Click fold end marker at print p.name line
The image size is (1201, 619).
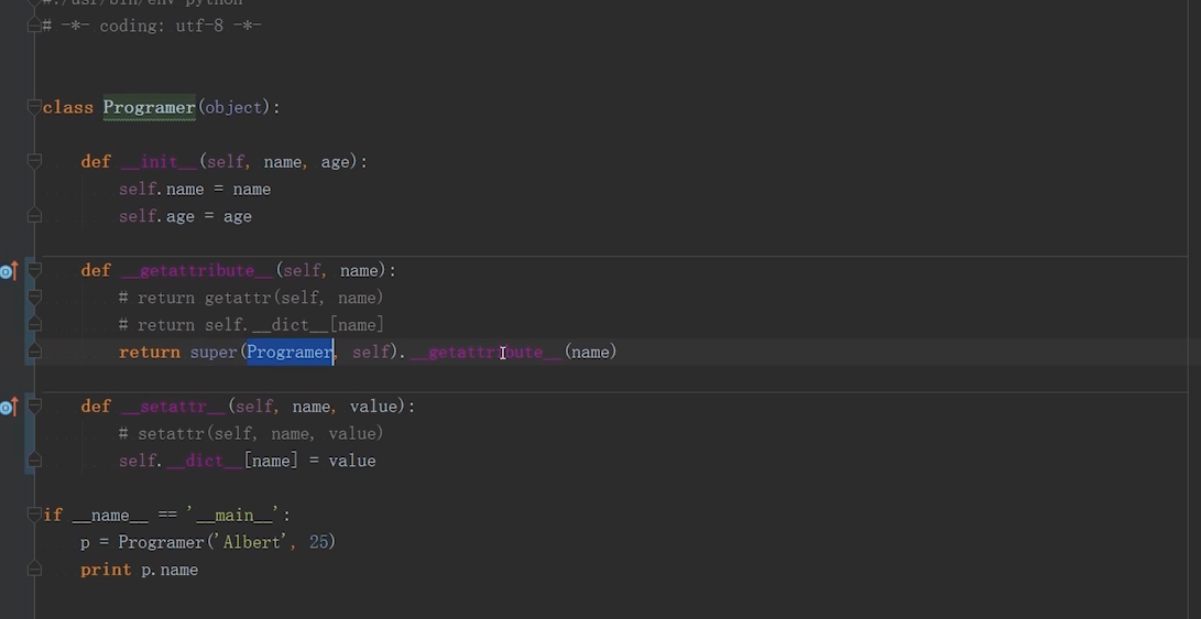point(35,569)
